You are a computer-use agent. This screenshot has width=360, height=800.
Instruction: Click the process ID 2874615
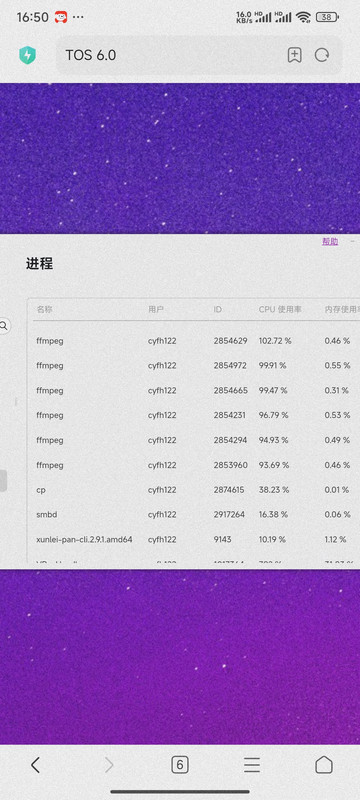pyautogui.click(x=229, y=490)
